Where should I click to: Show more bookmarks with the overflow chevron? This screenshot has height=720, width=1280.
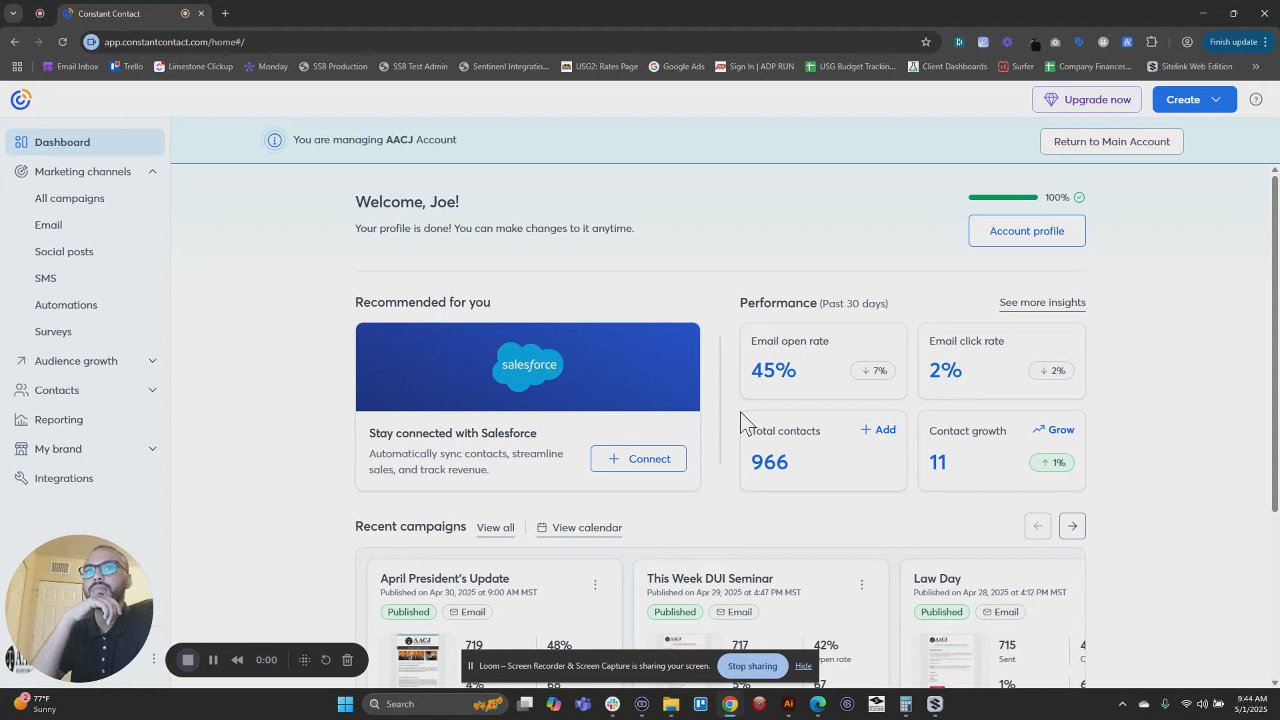1256,67
